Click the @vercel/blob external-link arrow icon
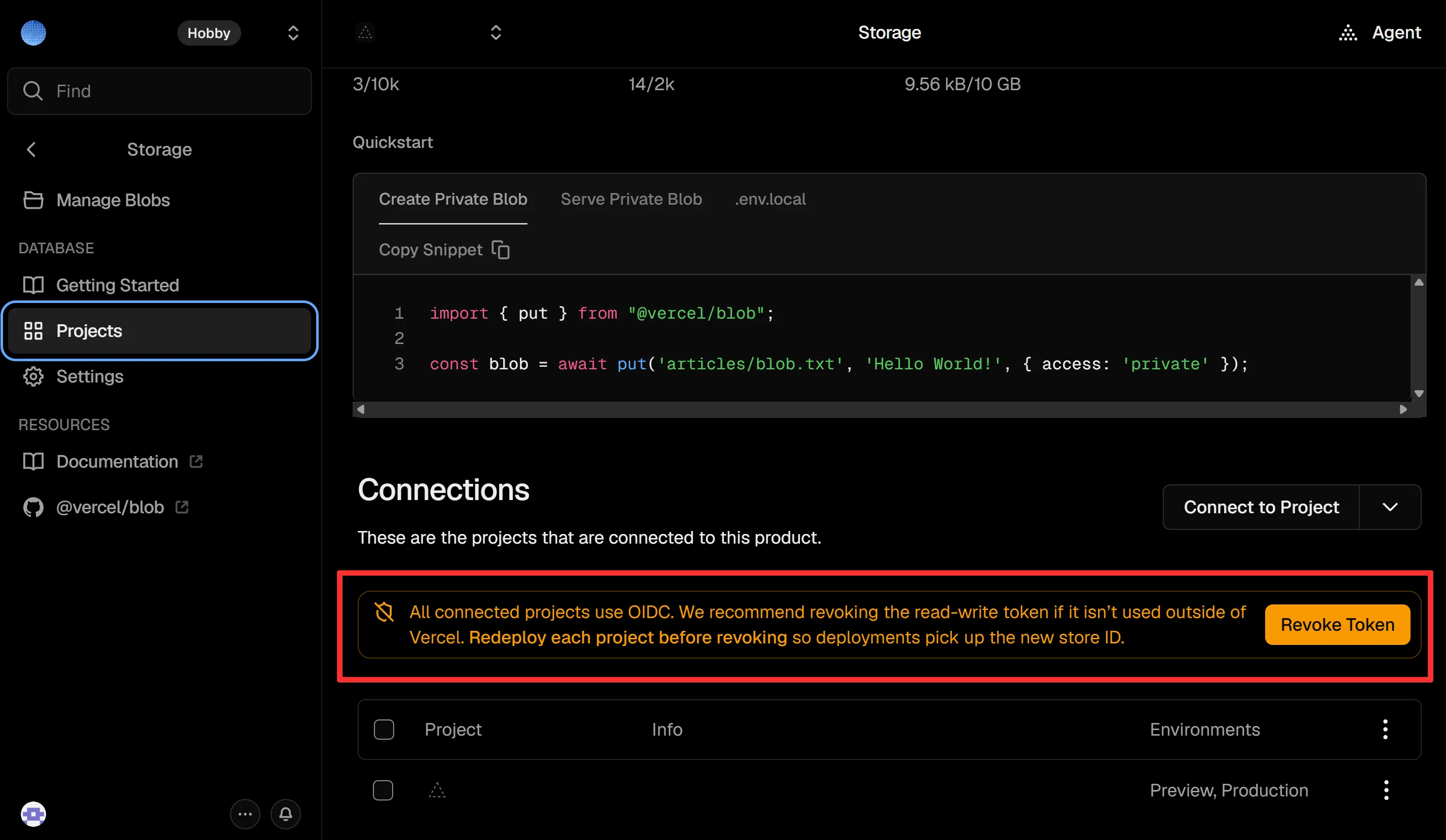The image size is (1446, 840). coord(182,507)
